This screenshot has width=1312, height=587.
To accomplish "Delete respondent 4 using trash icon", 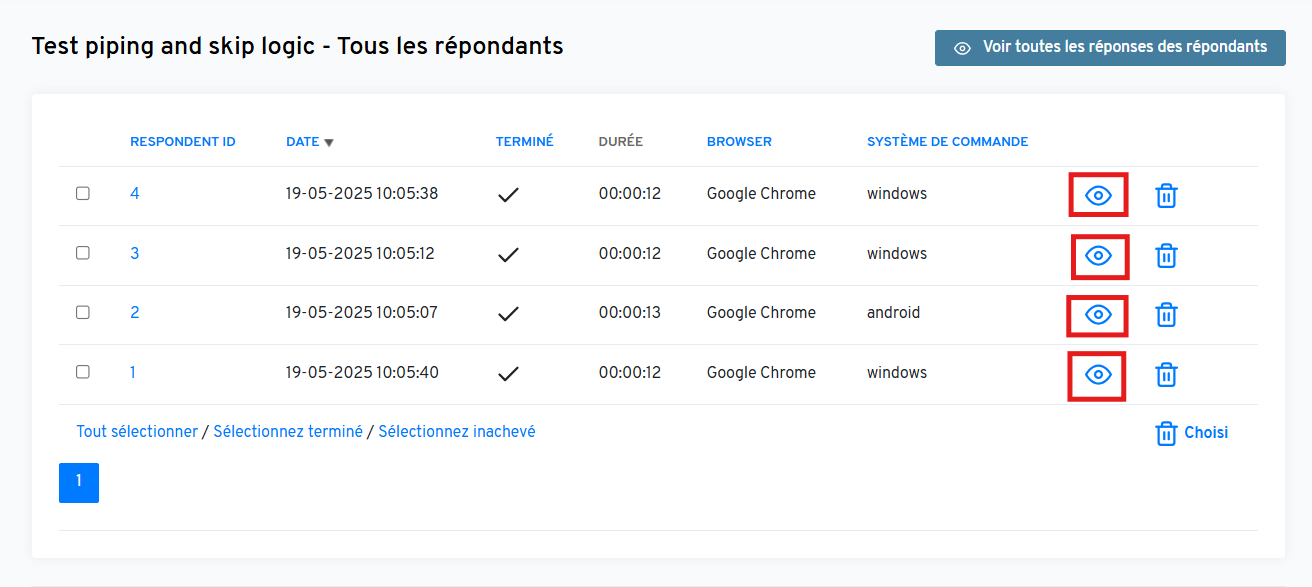I will (1166, 195).
